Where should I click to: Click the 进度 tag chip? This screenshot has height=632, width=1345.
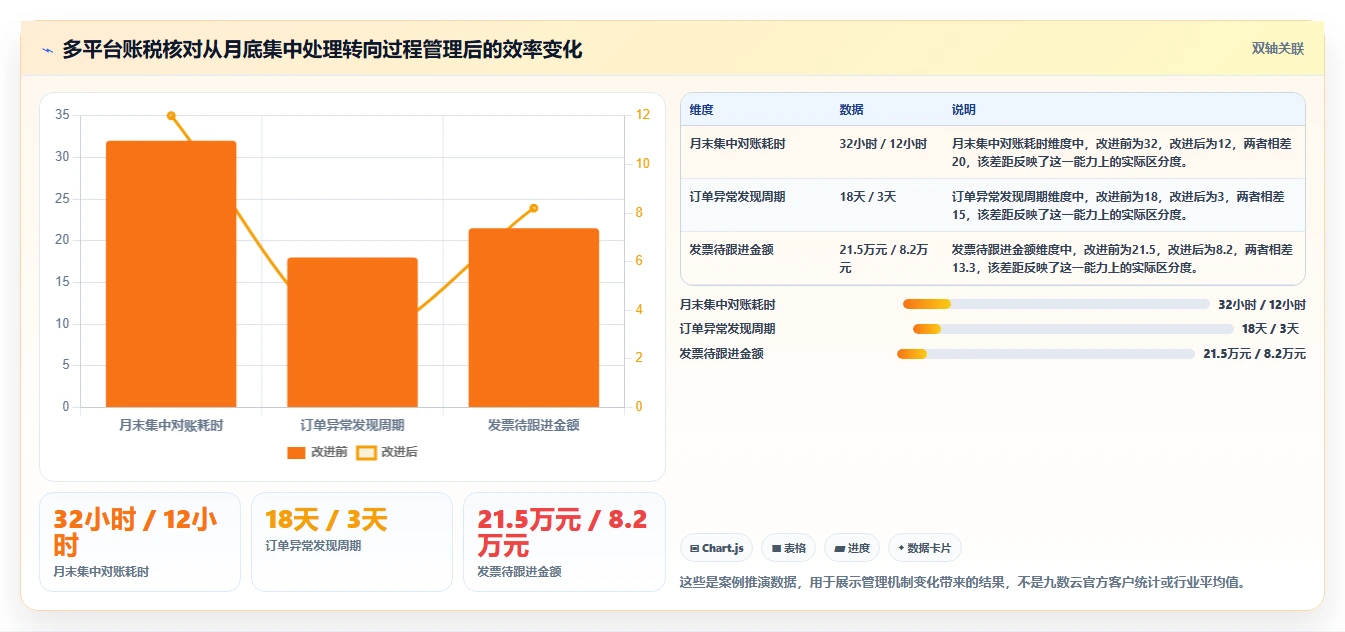pyautogui.click(x=852, y=548)
